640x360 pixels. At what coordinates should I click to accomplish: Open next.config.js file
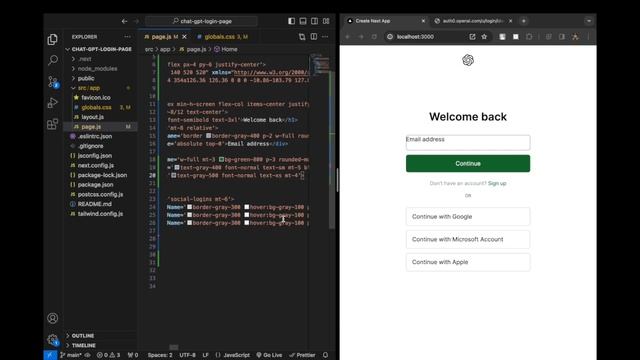pos(96,165)
